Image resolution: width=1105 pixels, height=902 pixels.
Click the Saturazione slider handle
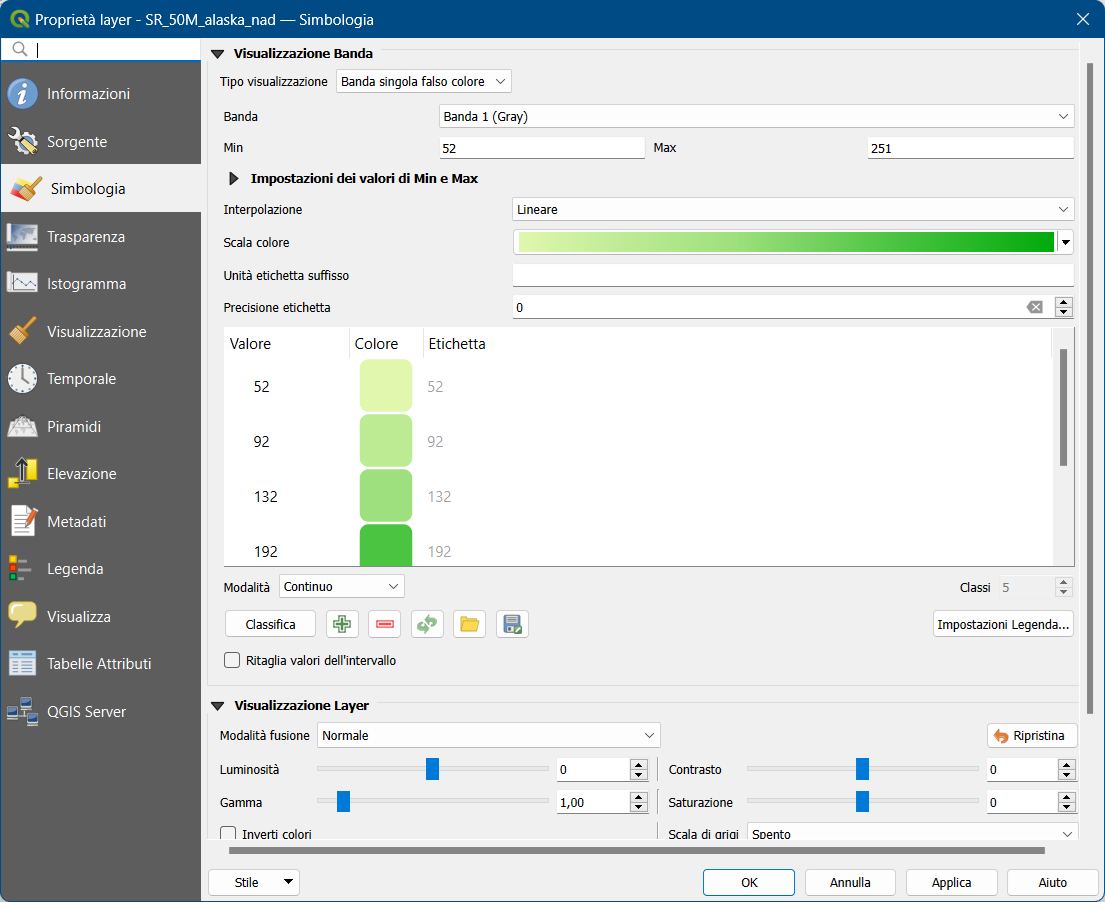point(862,801)
